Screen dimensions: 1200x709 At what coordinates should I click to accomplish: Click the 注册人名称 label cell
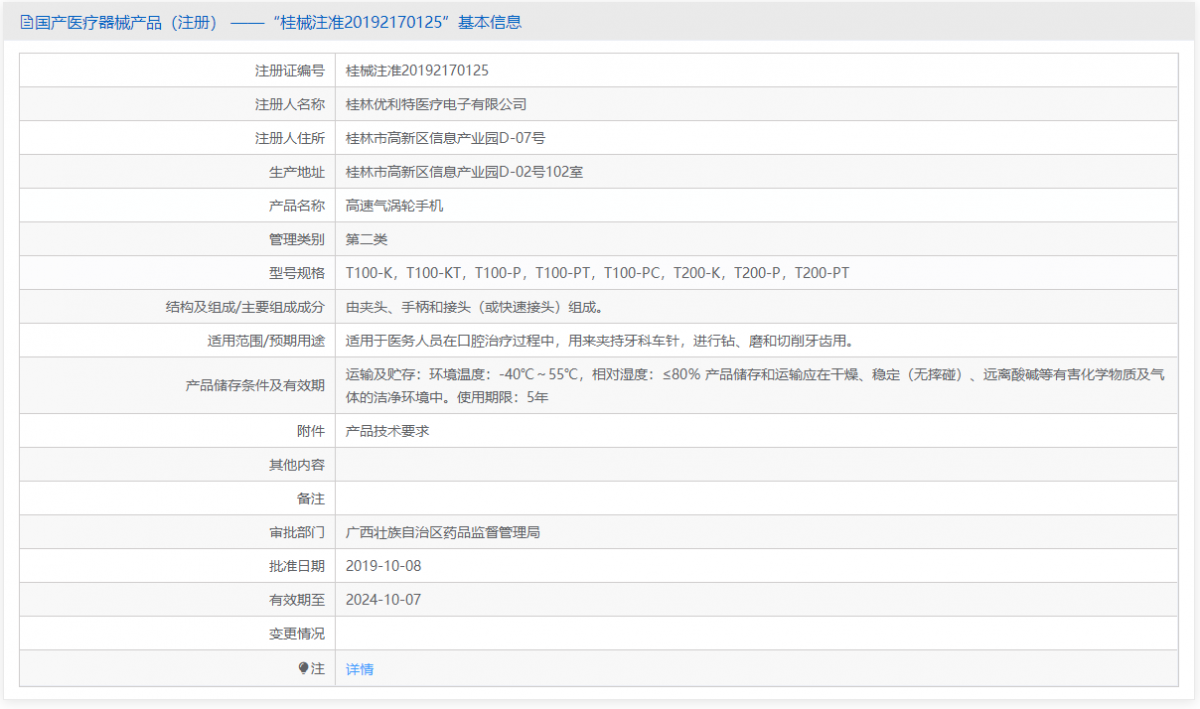coord(178,104)
